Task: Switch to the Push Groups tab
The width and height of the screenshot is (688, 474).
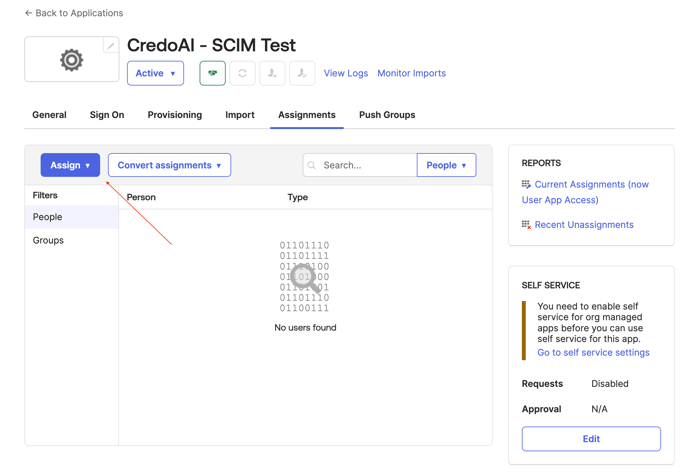Action: (387, 115)
